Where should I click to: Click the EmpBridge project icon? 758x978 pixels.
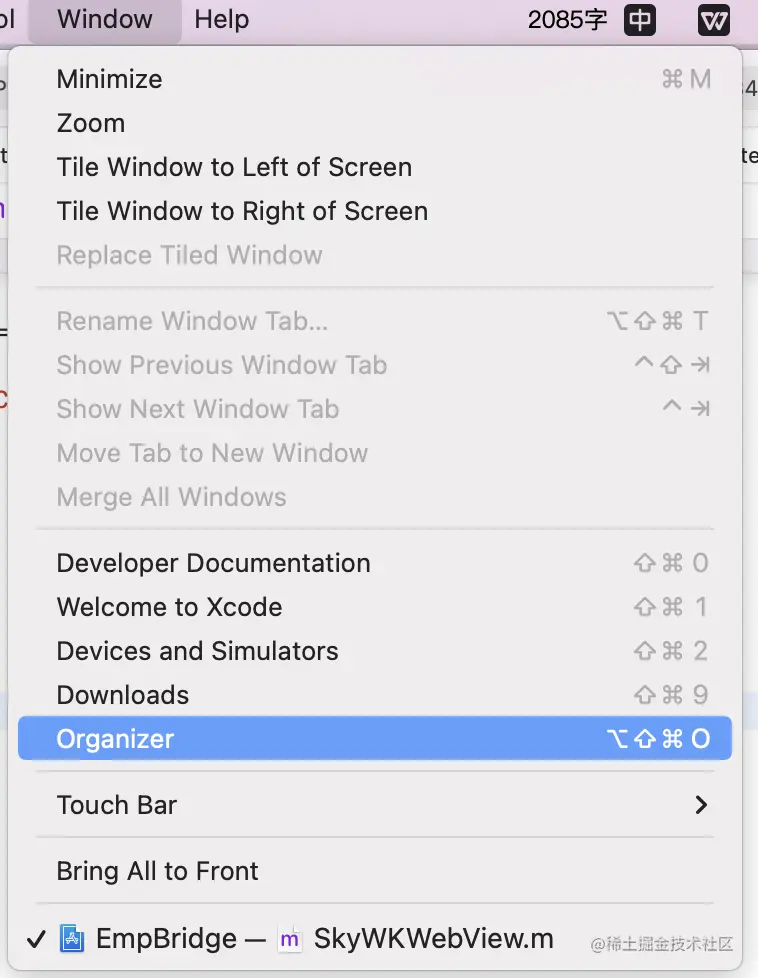(73, 939)
